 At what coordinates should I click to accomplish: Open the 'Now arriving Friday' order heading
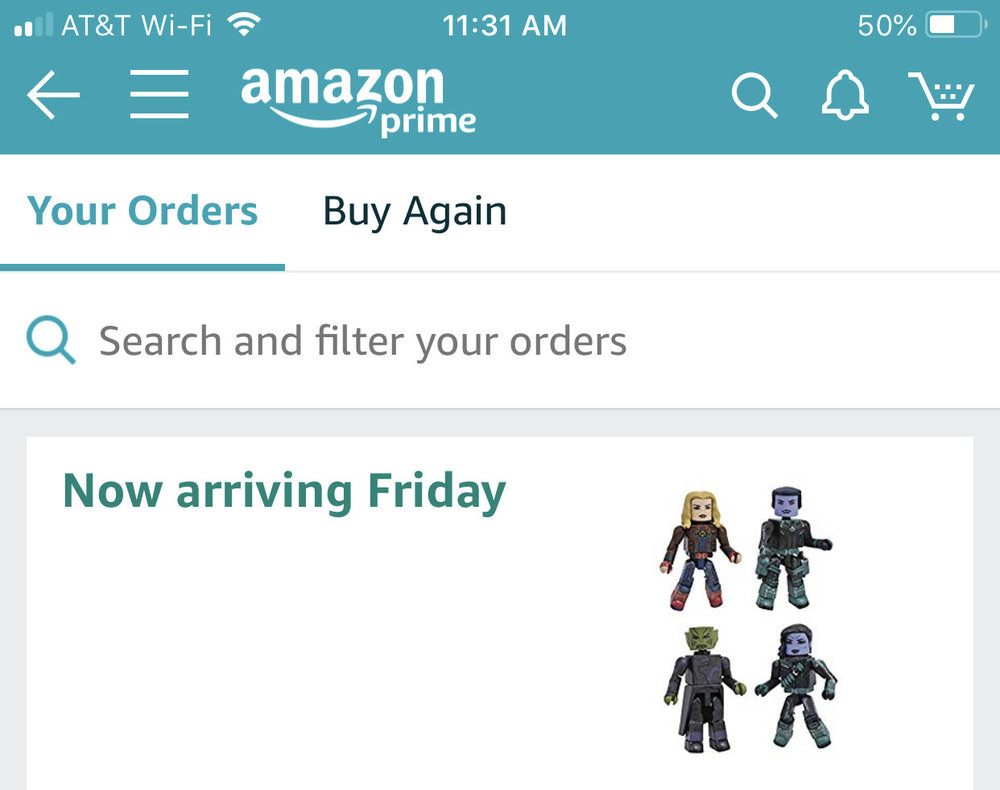coord(284,491)
